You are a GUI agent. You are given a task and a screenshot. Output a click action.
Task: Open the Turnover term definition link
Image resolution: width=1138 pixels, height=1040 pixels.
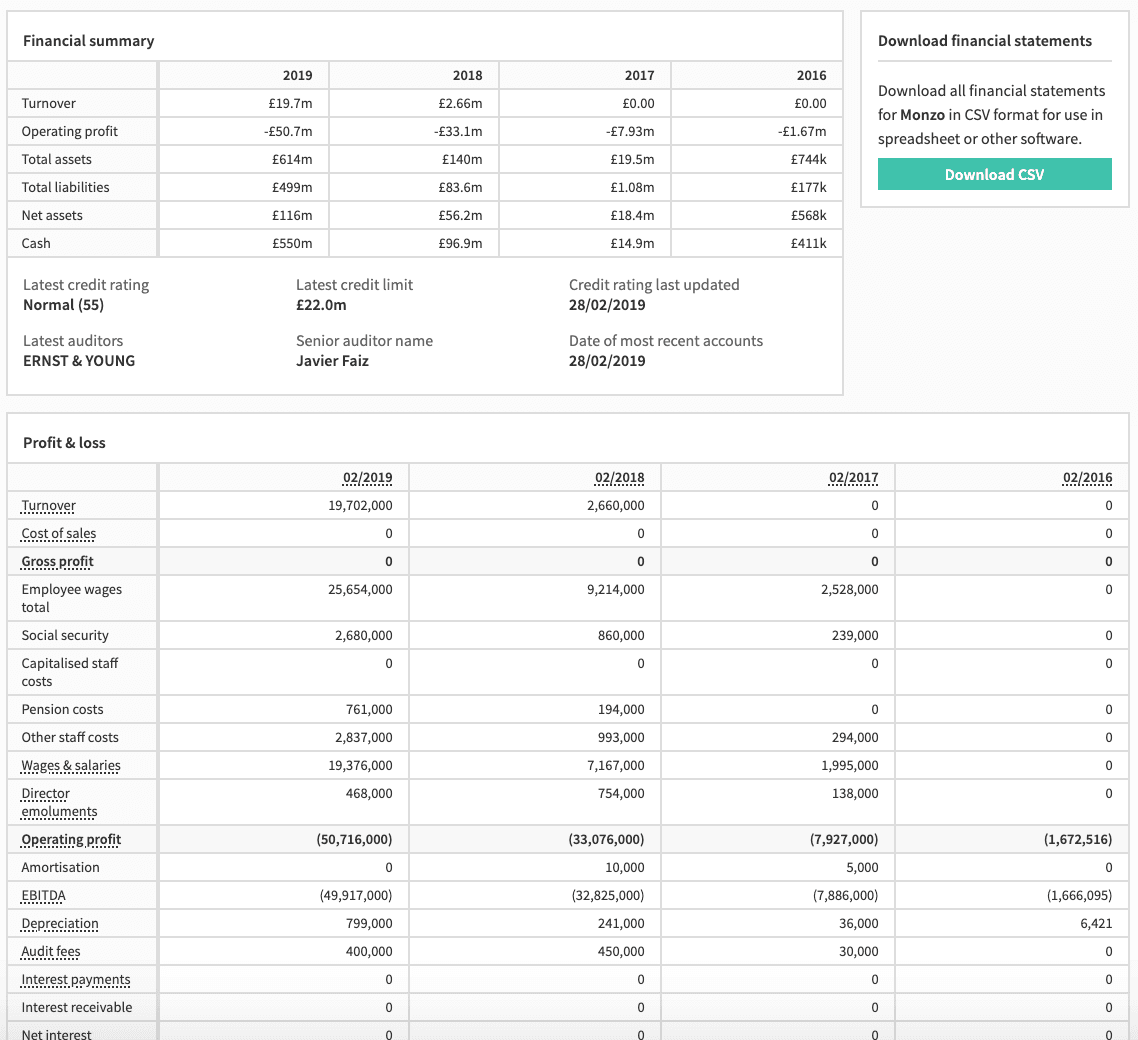click(49, 506)
